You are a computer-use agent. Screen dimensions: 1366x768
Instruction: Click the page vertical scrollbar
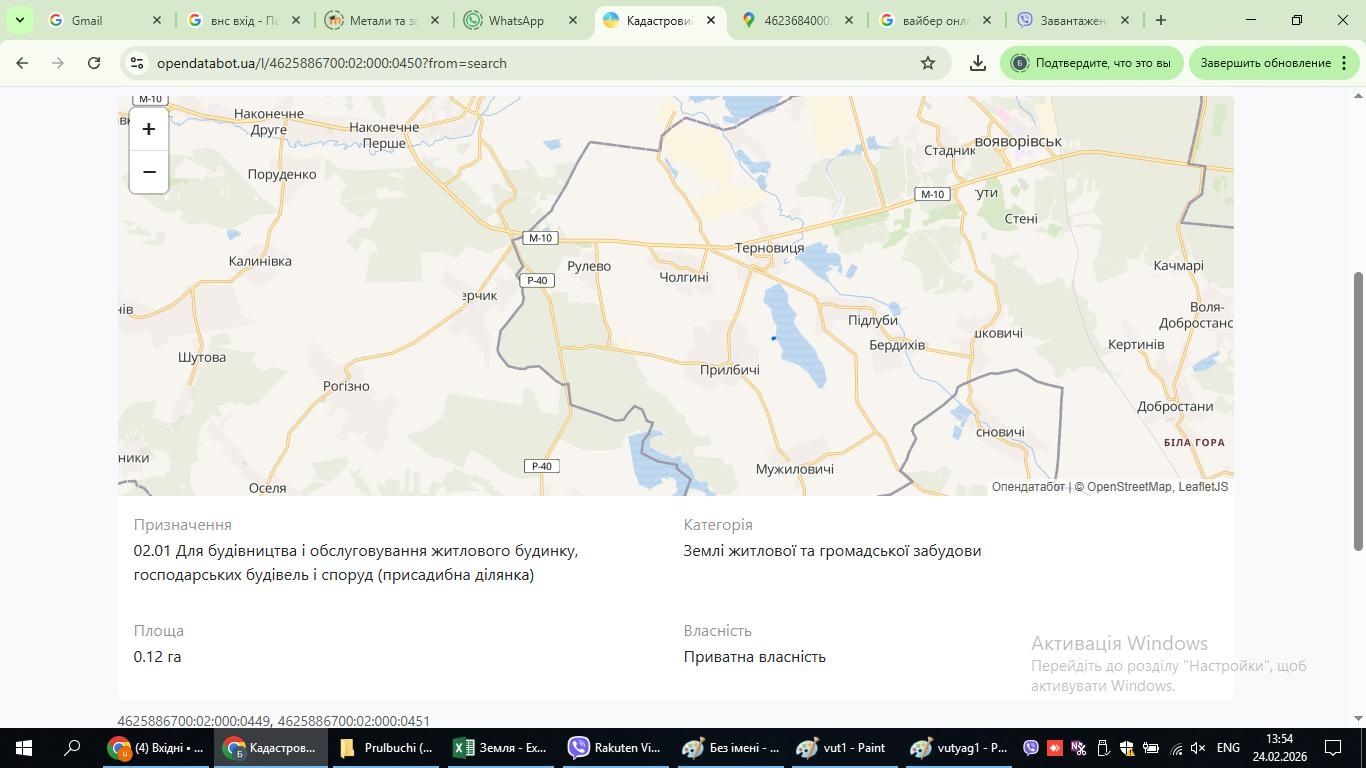[1358, 410]
